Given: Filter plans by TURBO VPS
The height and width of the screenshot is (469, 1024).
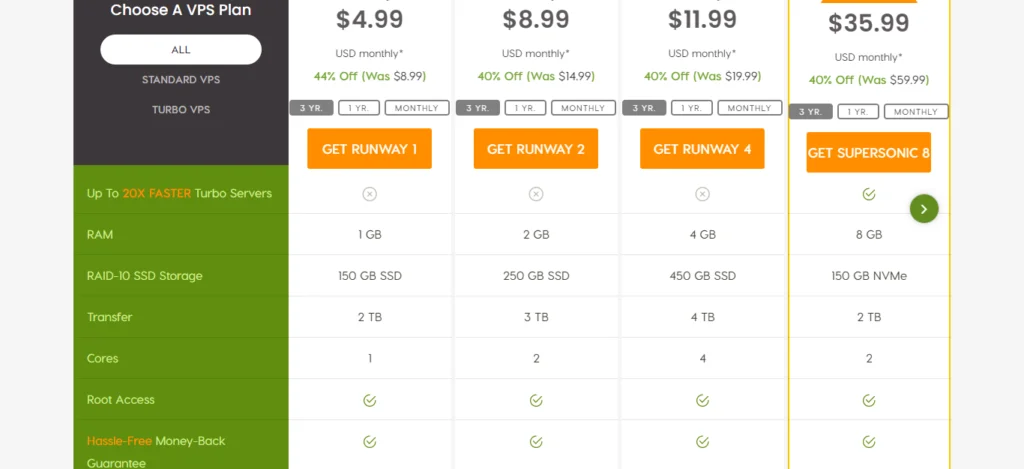Looking at the screenshot, I should [181, 109].
